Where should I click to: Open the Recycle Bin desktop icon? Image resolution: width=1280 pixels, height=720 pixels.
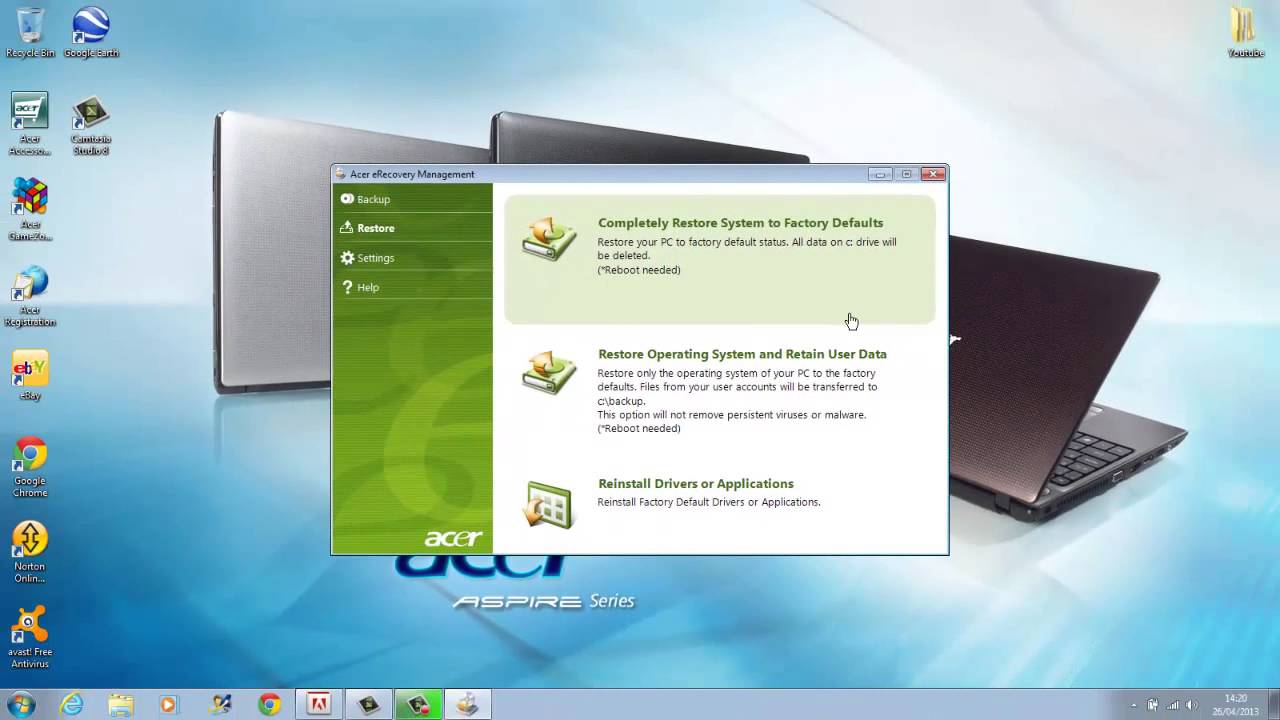(30, 33)
